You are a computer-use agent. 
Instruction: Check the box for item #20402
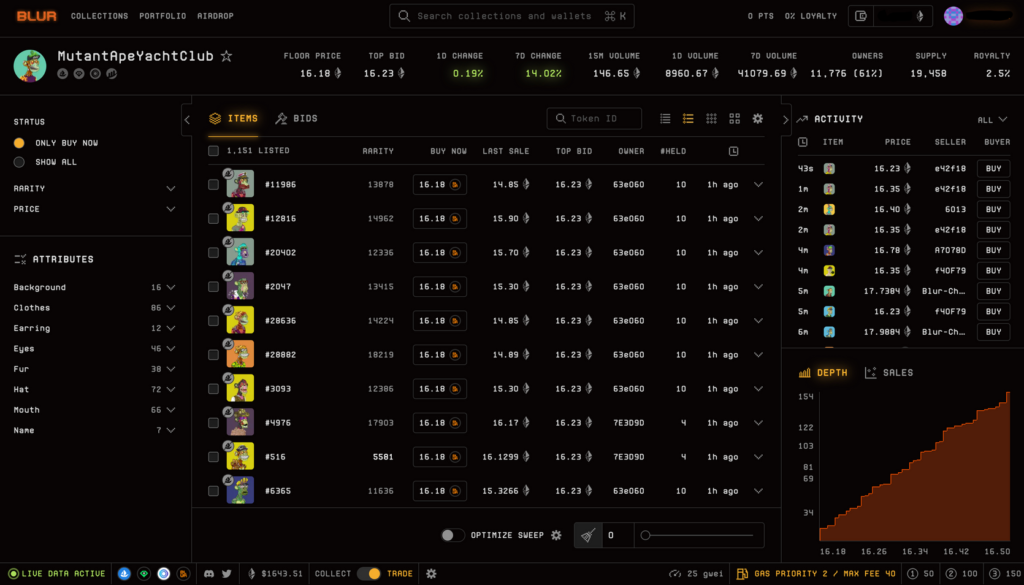(x=214, y=253)
